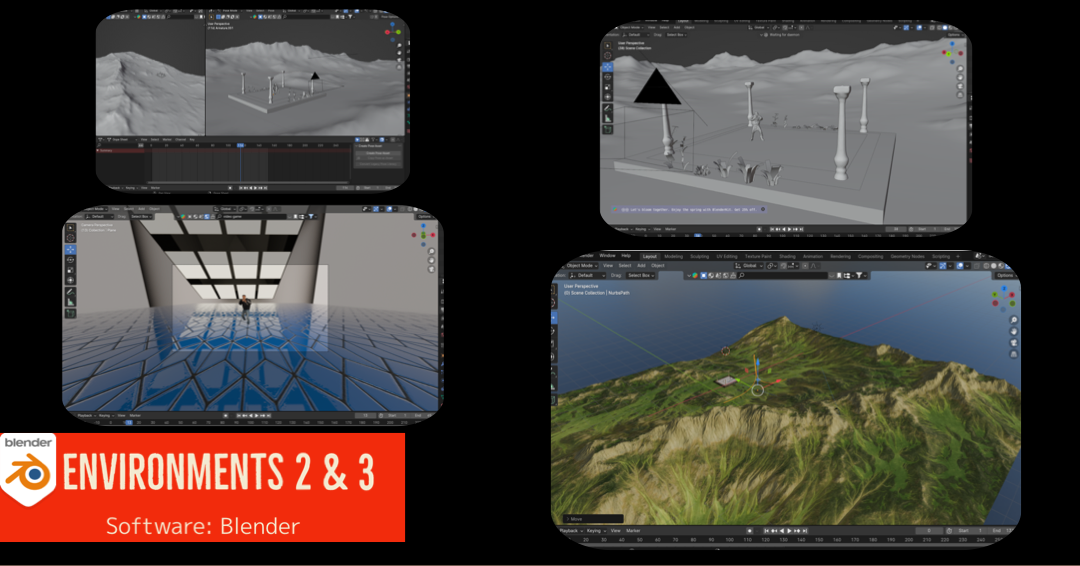1080x566 pixels.
Task: Open the Default orientation dropdown in terrain window
Action: [x=587, y=275]
